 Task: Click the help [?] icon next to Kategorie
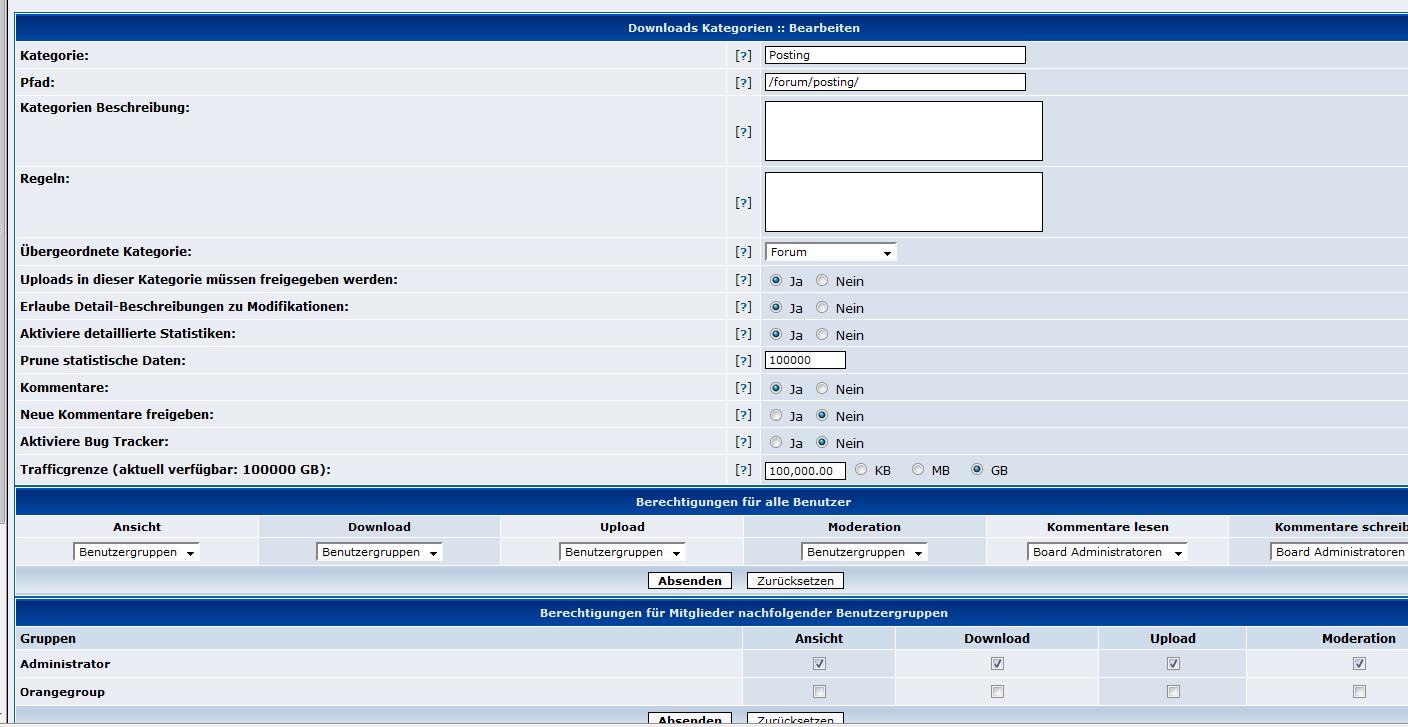[x=743, y=56]
